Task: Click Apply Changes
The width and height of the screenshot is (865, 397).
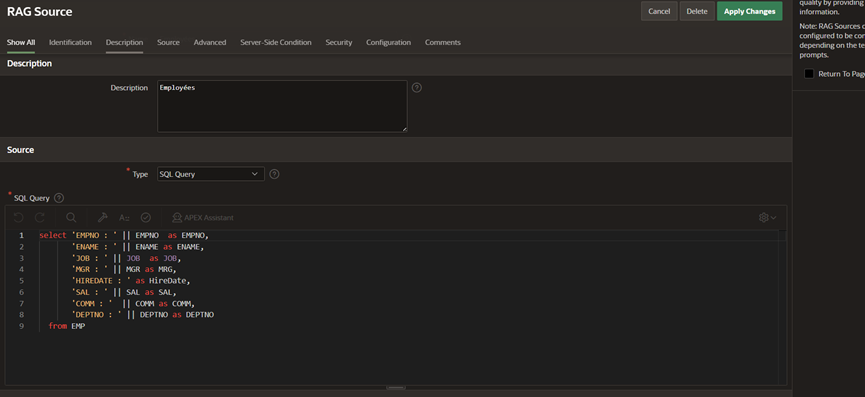Action: tap(749, 11)
